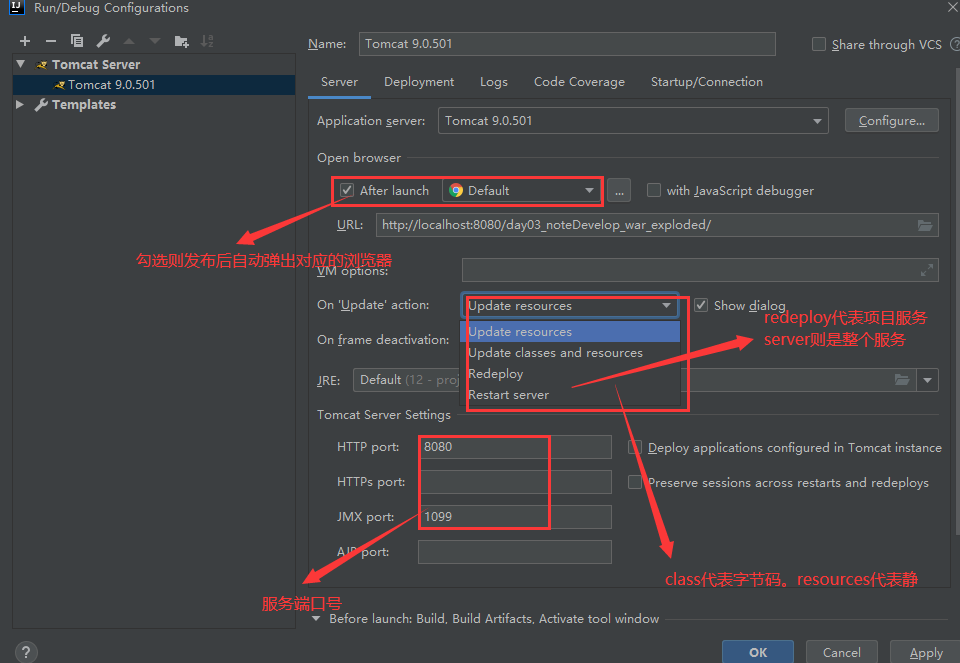Uncheck the After launch checkbox

coord(347,190)
